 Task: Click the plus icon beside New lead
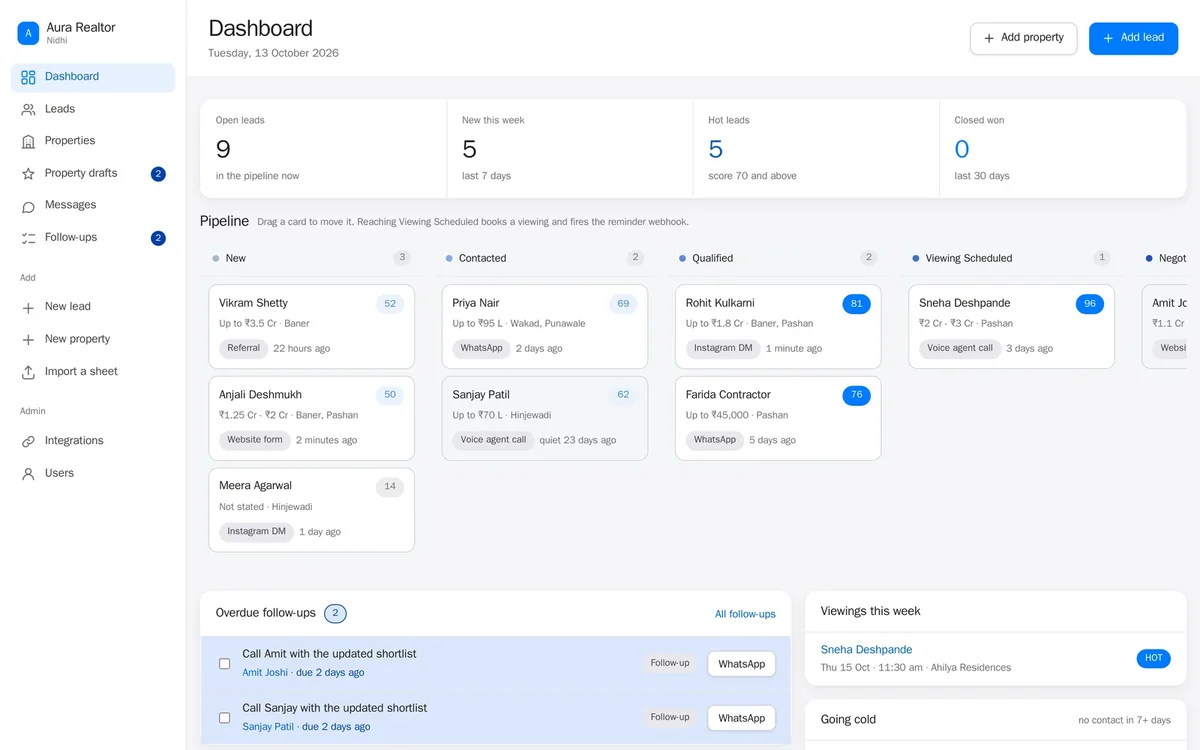pos(28,308)
